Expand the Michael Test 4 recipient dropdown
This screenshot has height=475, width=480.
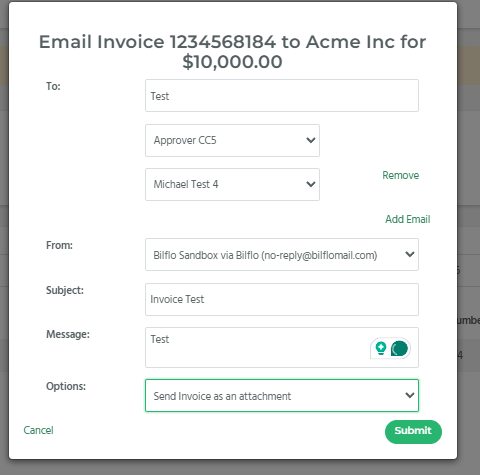click(x=232, y=184)
